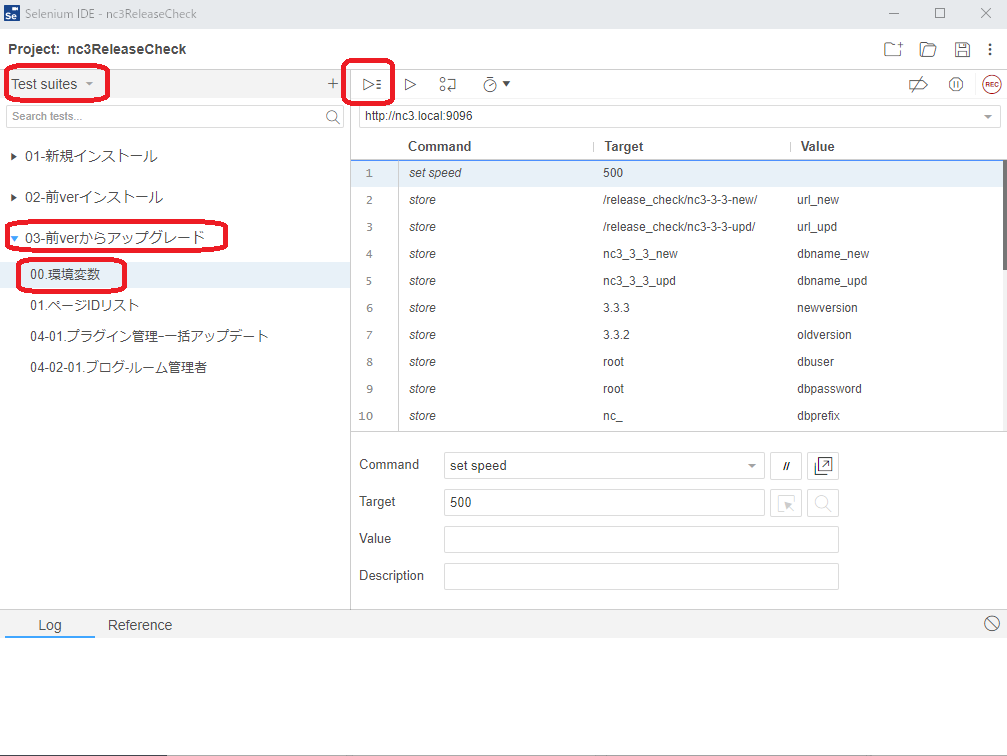
Task: Select row 4 storing dbname_new
Action: point(677,254)
